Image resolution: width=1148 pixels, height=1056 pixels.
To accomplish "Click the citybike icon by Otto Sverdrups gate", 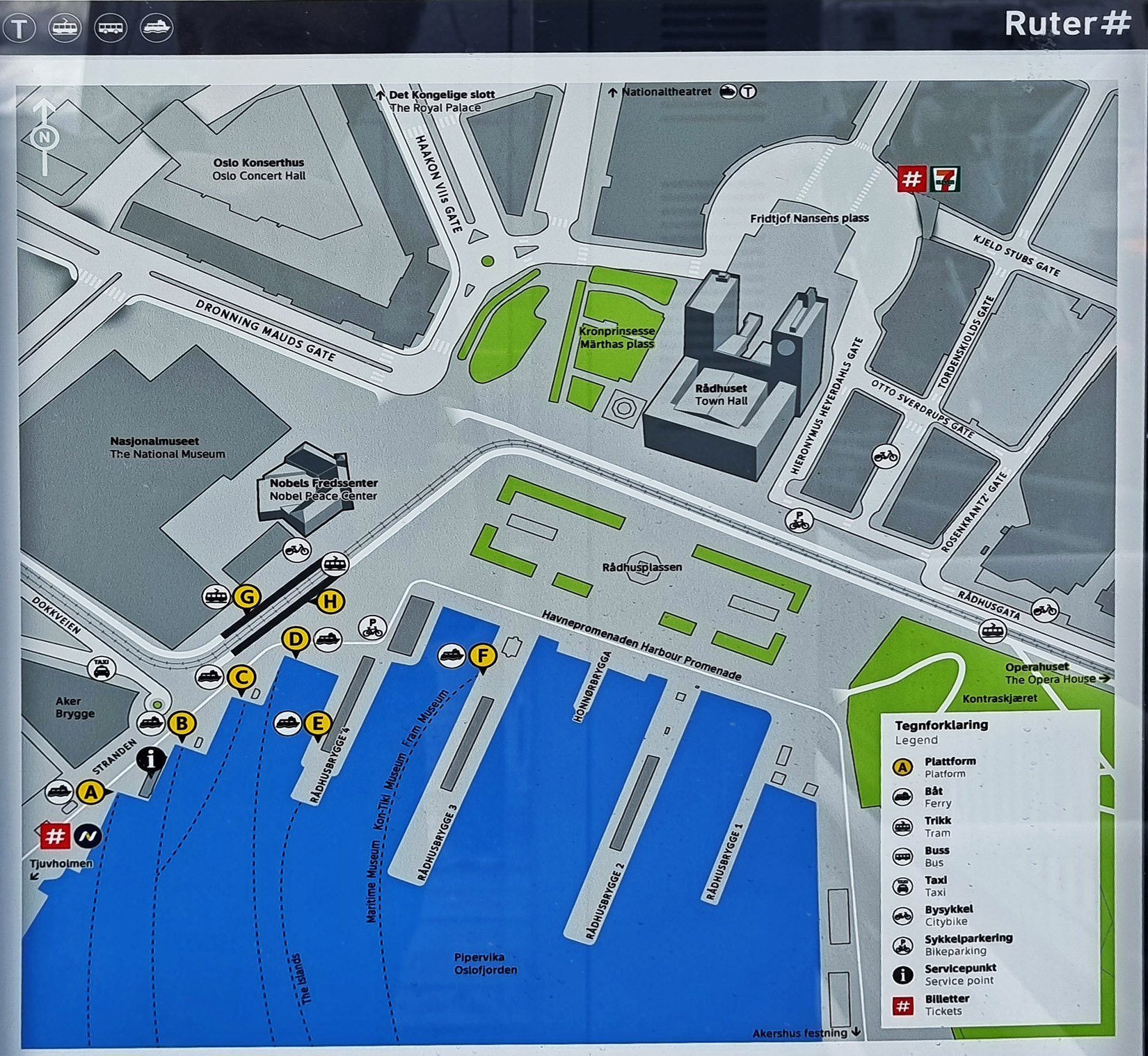I will [886, 456].
